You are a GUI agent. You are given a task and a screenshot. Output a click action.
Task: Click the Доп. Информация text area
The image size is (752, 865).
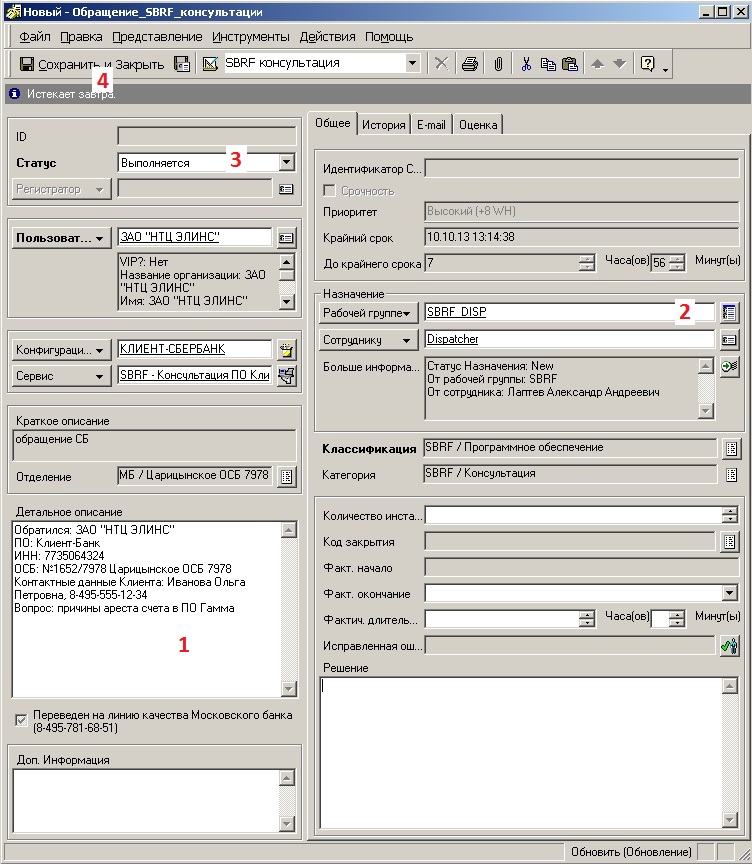pos(146,800)
